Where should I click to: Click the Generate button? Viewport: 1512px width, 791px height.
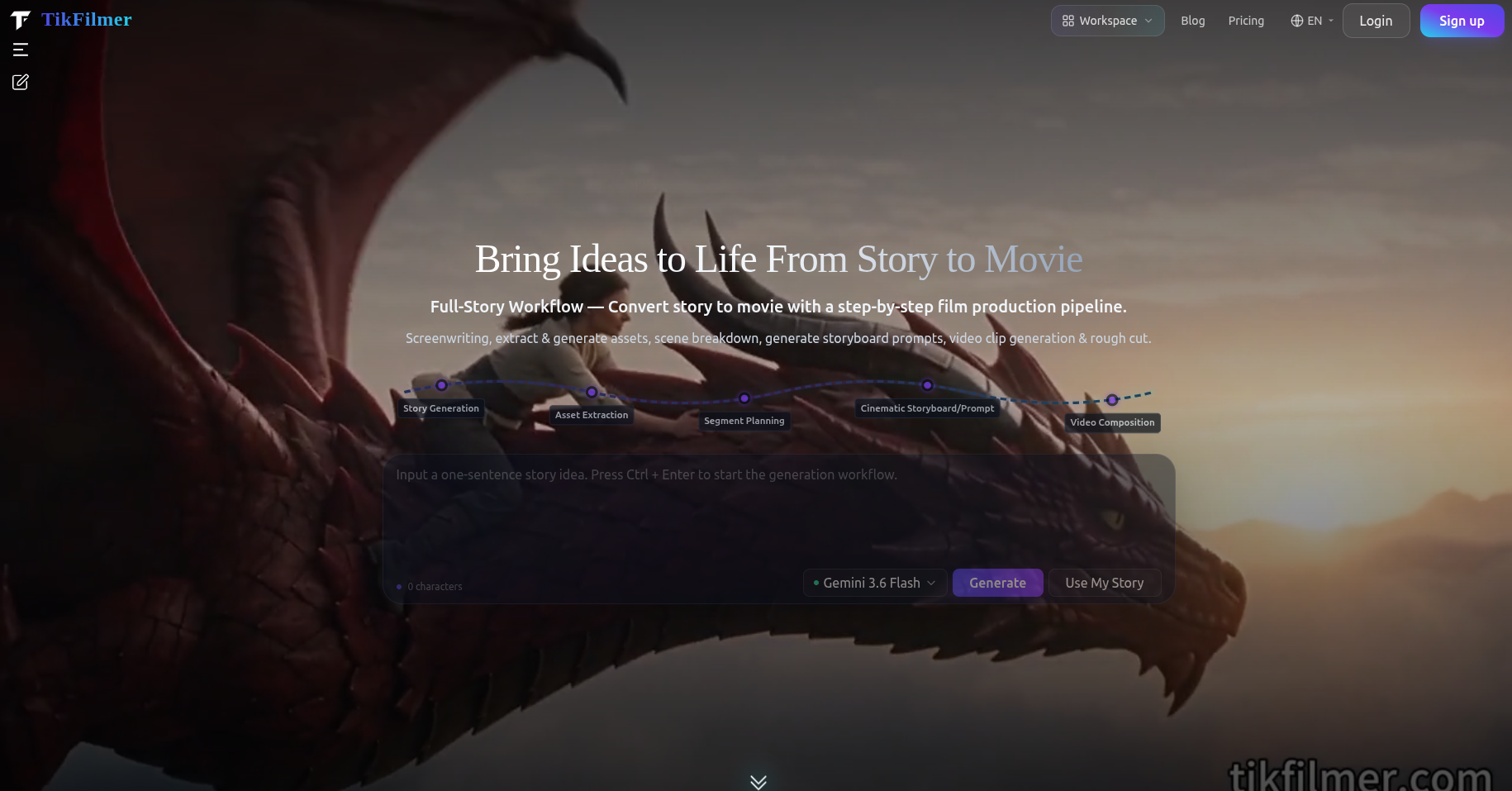tap(997, 583)
